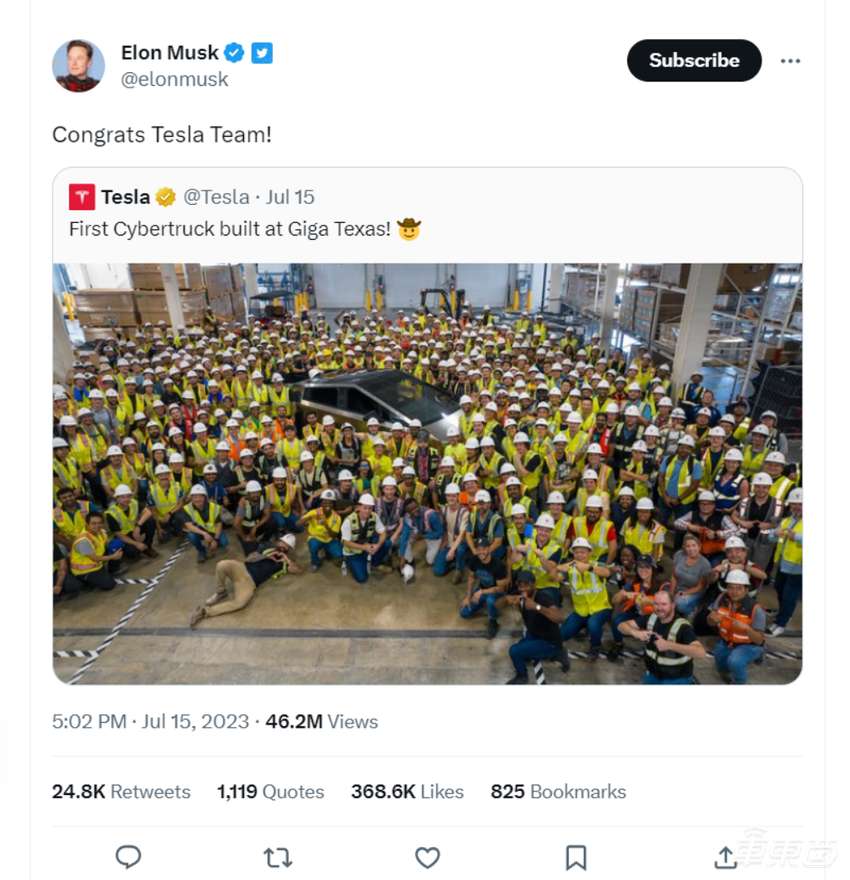The width and height of the screenshot is (850, 880).
Task: Click Tesla's gold verified badge
Action: 166,197
